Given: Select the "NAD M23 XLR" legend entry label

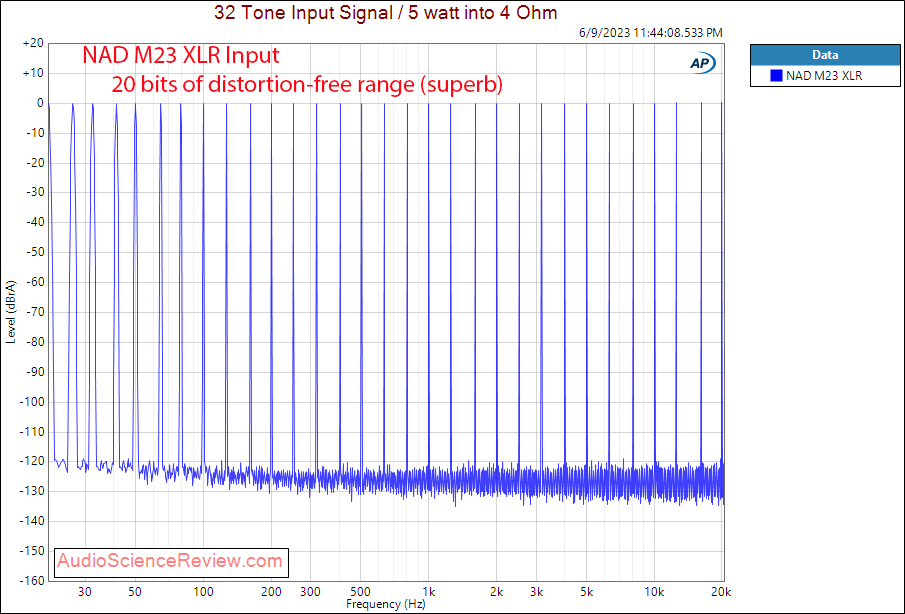Looking at the screenshot, I should [824, 76].
